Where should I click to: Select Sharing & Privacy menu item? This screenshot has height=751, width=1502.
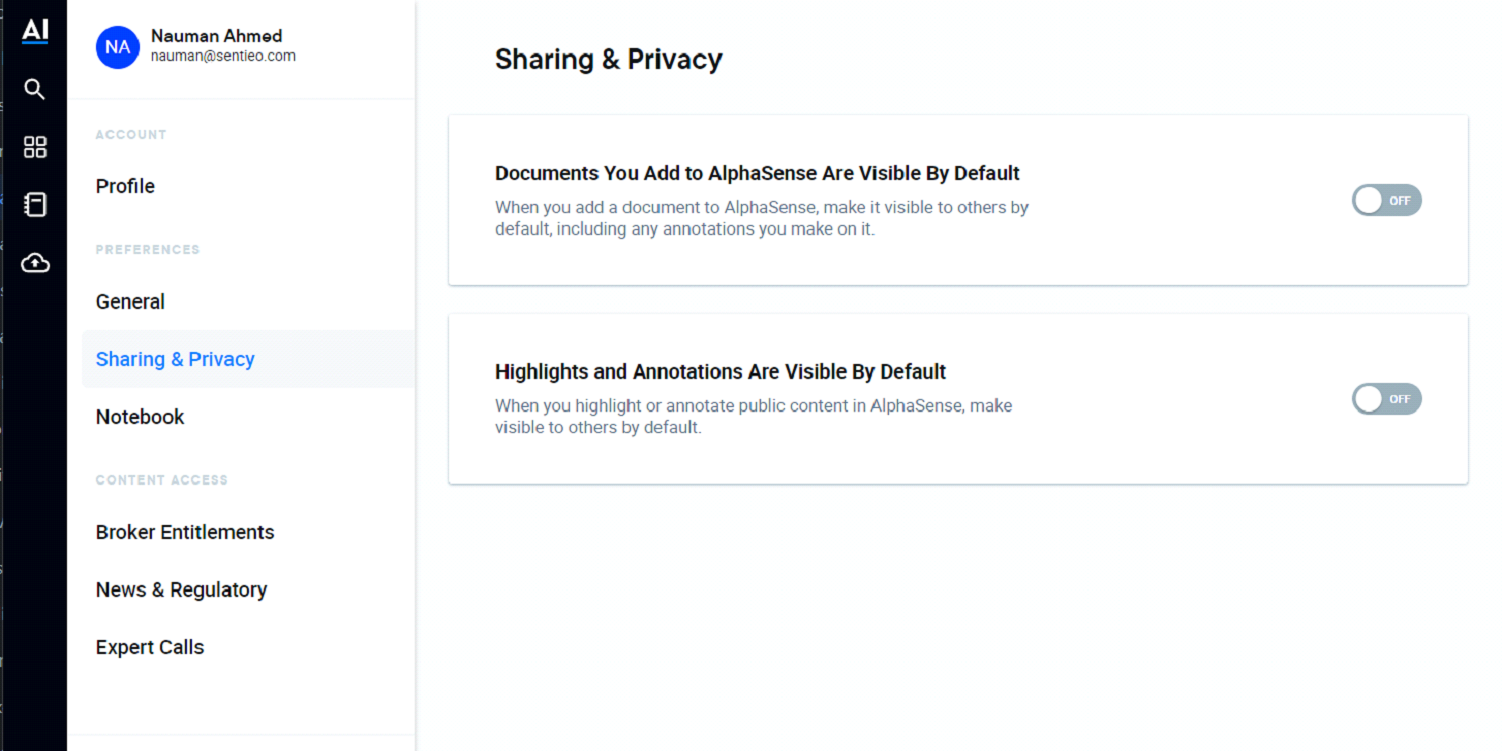(175, 359)
